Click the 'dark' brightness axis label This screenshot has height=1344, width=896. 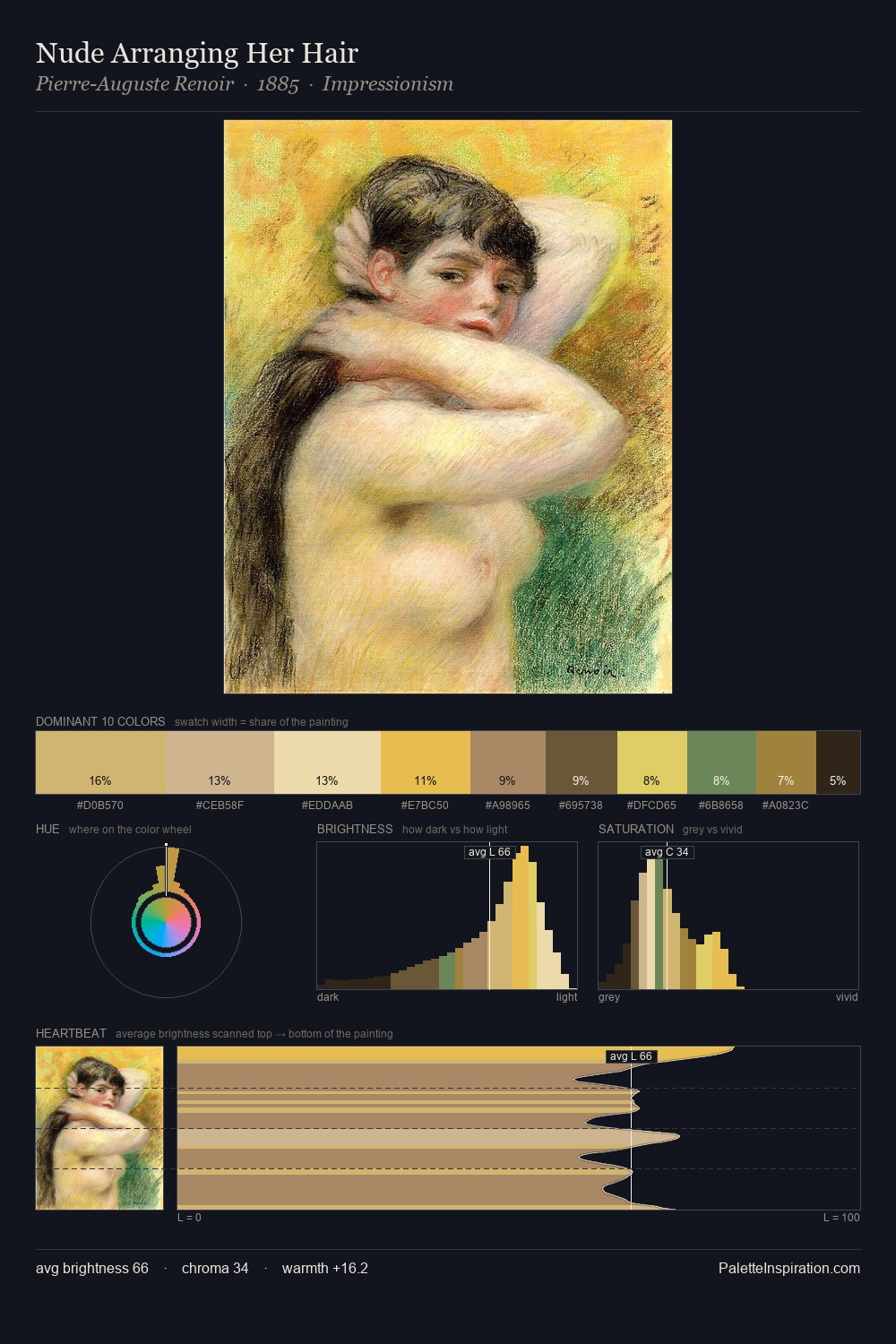coord(328,997)
